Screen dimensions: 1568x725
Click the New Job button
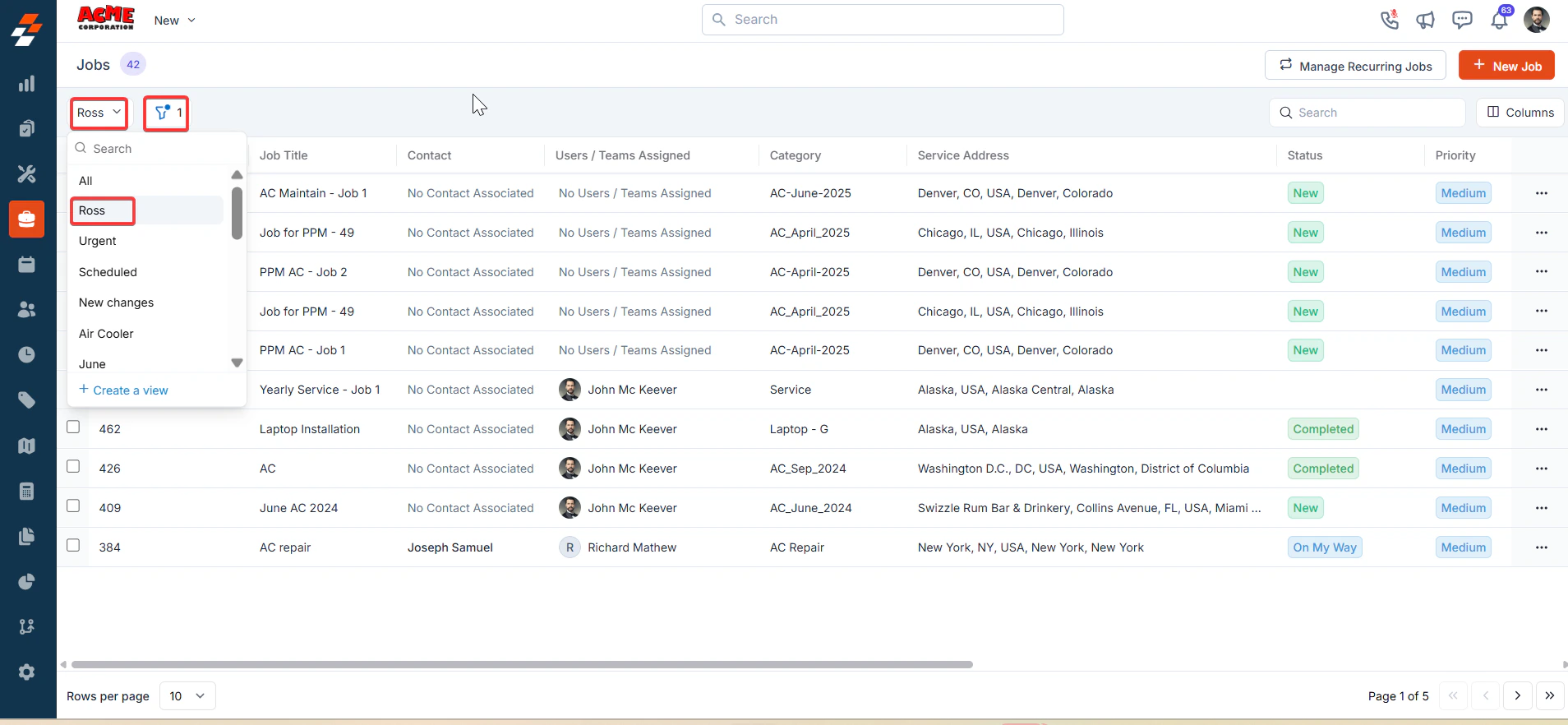[x=1506, y=66]
